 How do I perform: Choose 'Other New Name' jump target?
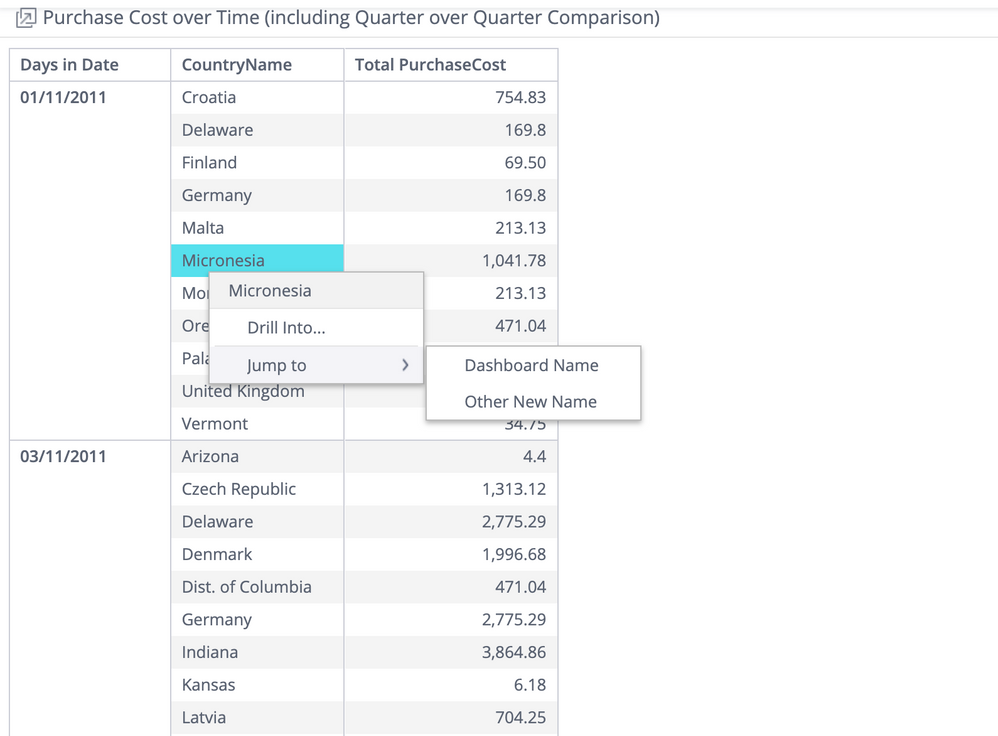(530, 402)
